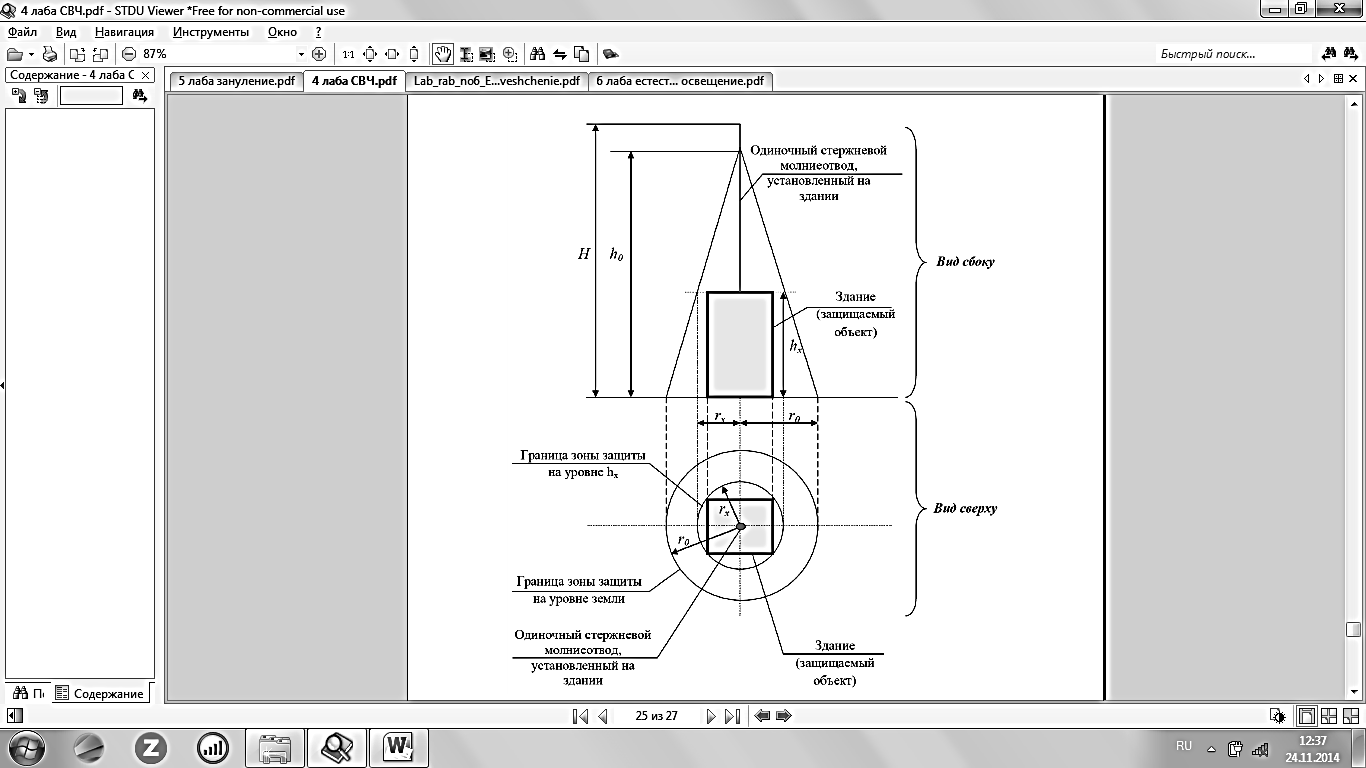The image size is (1366, 768).
Task: Click the rotate page left icon
Action: pos(78,54)
